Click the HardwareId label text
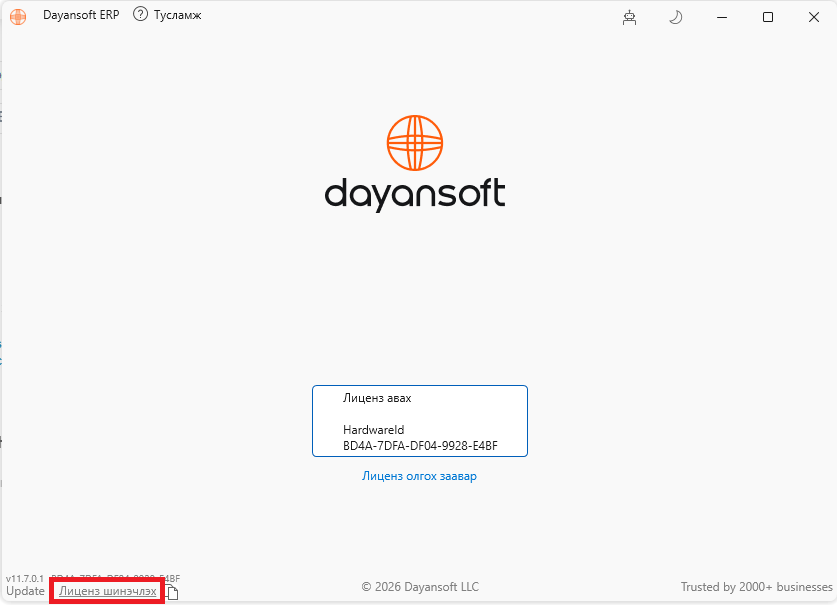This screenshot has height=605, width=837. pos(373,429)
